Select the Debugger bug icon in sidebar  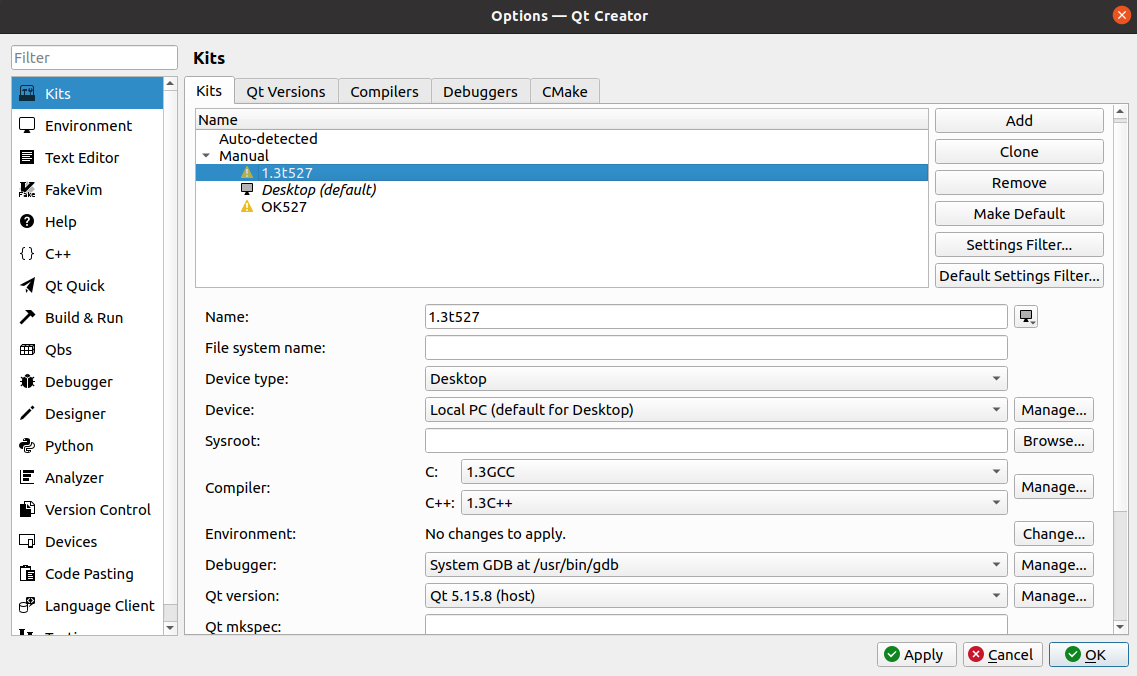pyautogui.click(x=27, y=382)
